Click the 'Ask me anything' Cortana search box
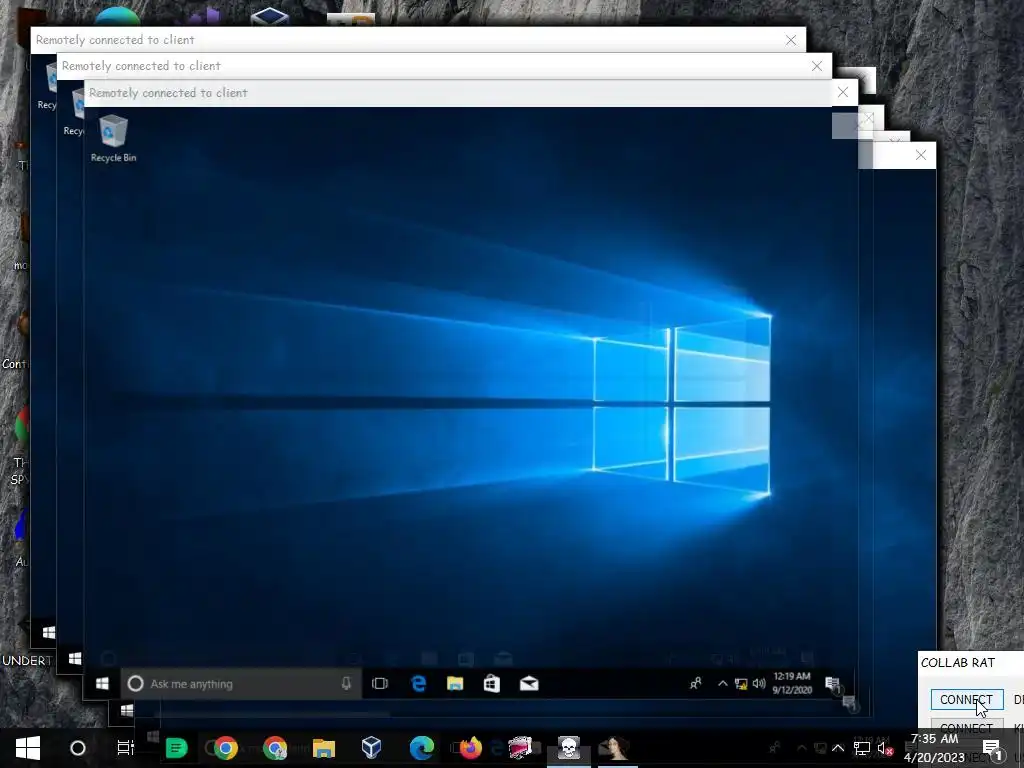This screenshot has width=1024, height=768. pyautogui.click(x=241, y=684)
